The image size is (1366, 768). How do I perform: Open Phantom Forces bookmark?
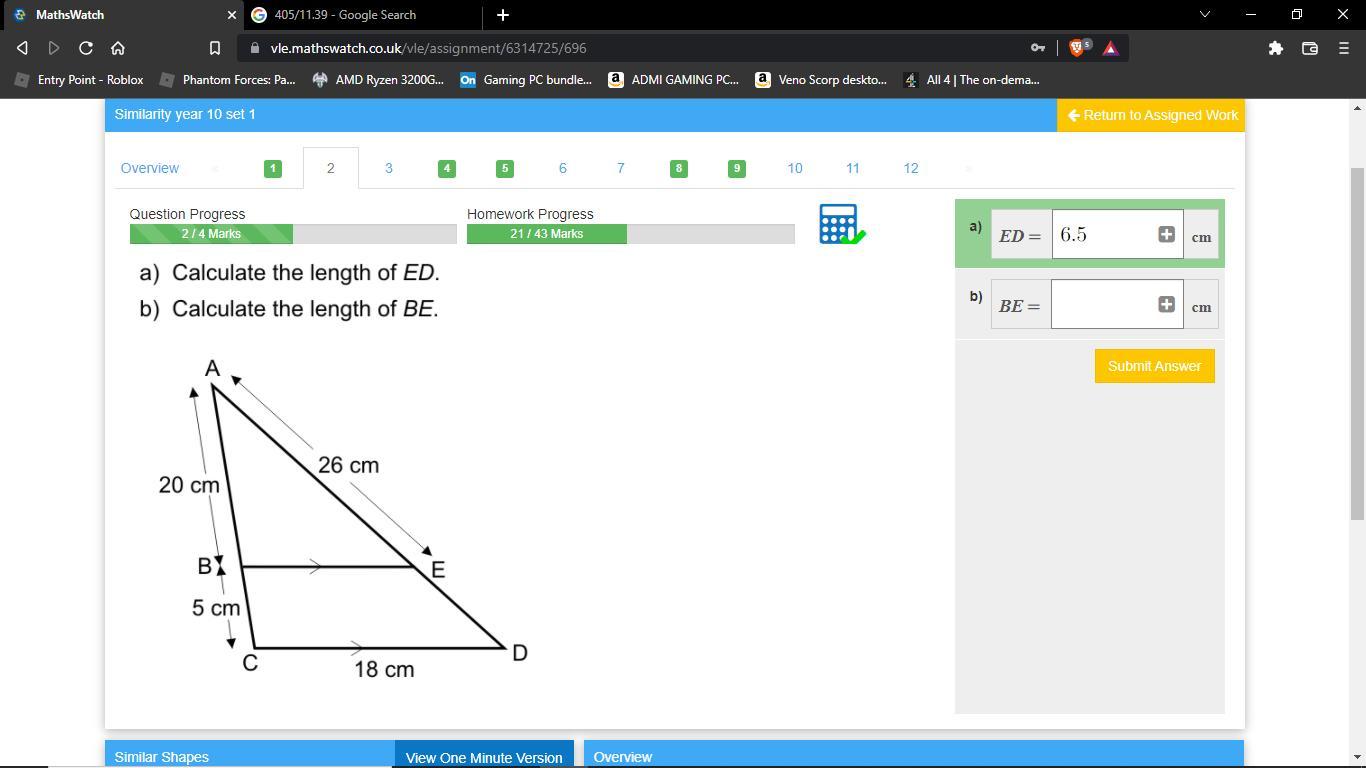[228, 80]
